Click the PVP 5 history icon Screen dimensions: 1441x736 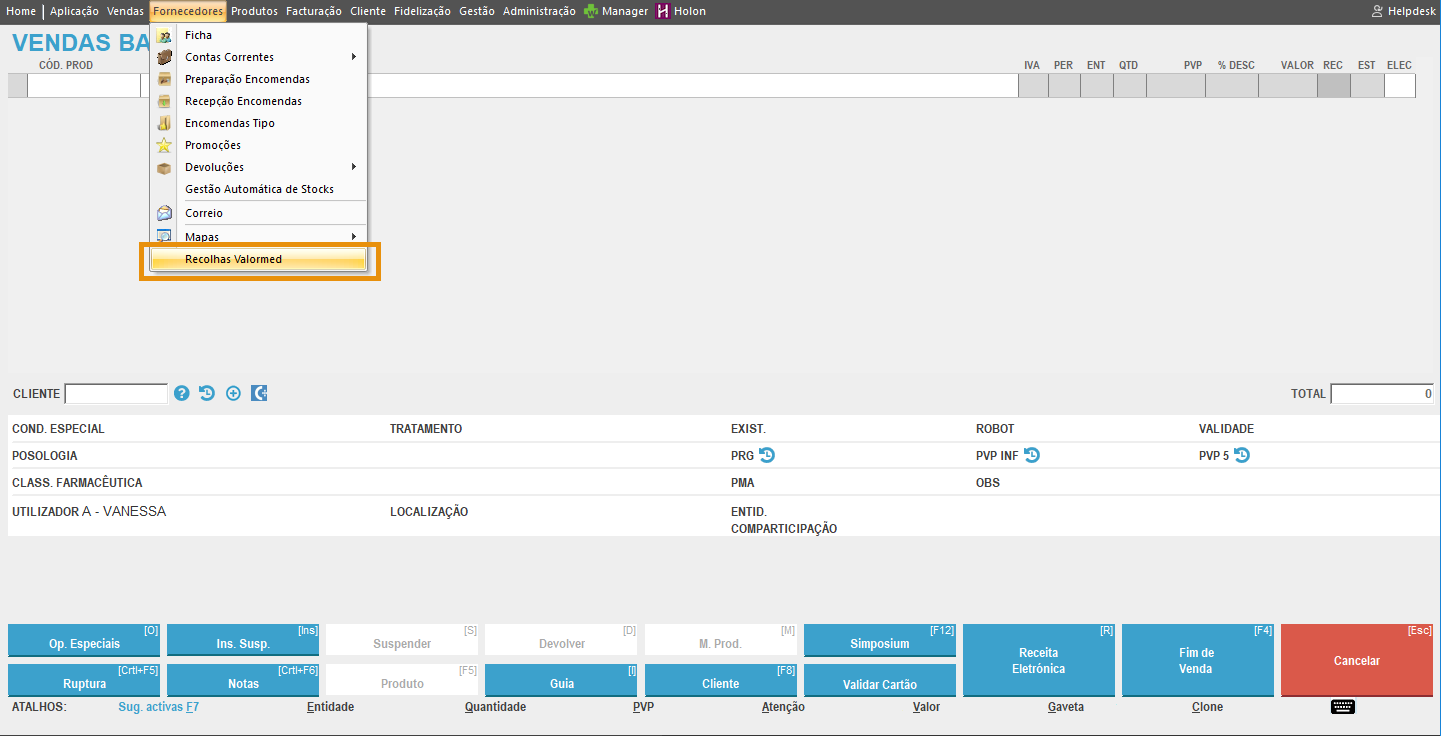click(x=1242, y=456)
